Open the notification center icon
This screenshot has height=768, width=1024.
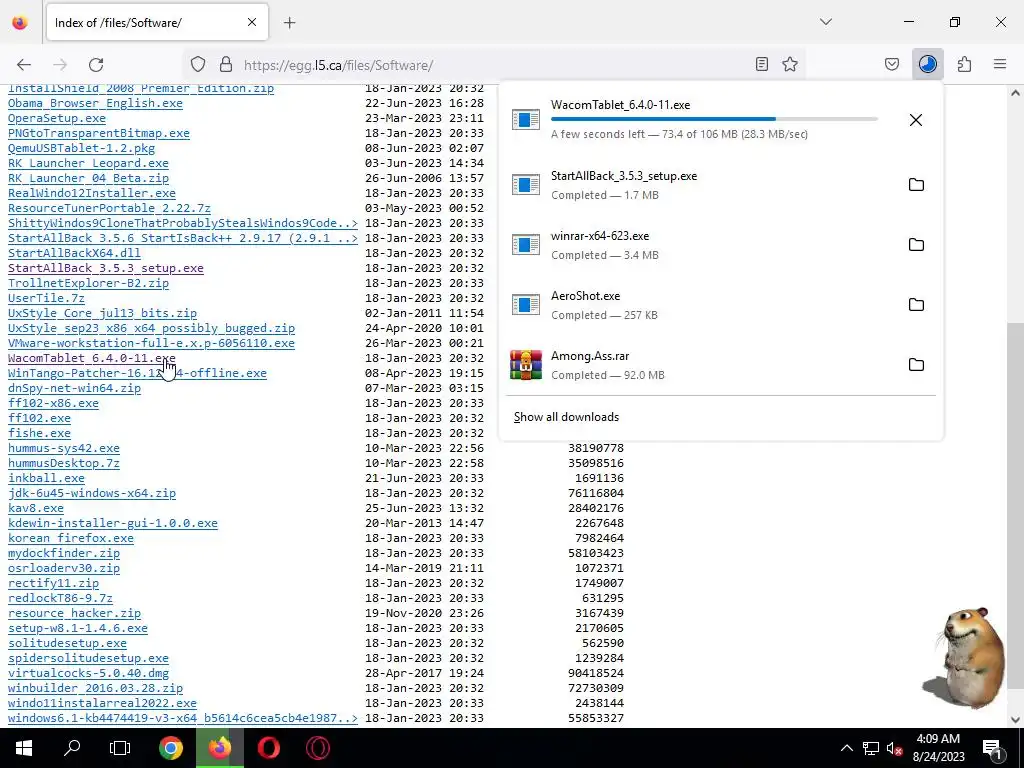coord(993,749)
